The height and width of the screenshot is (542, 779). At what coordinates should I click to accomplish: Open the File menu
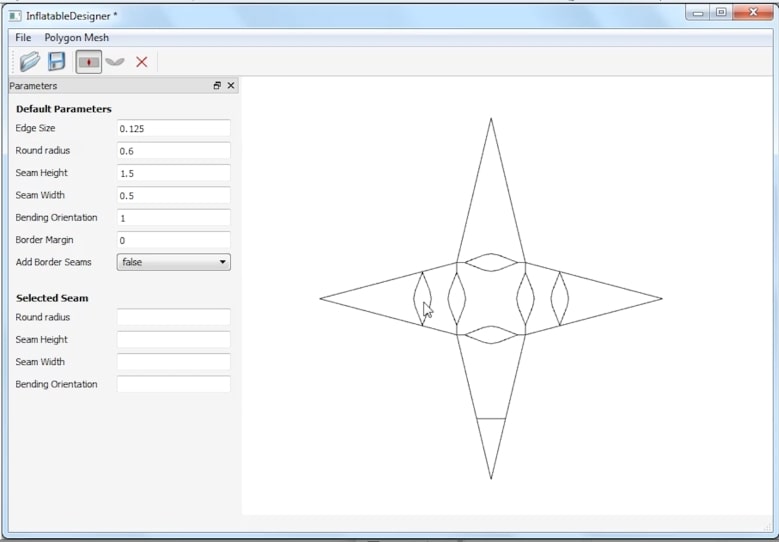click(23, 38)
